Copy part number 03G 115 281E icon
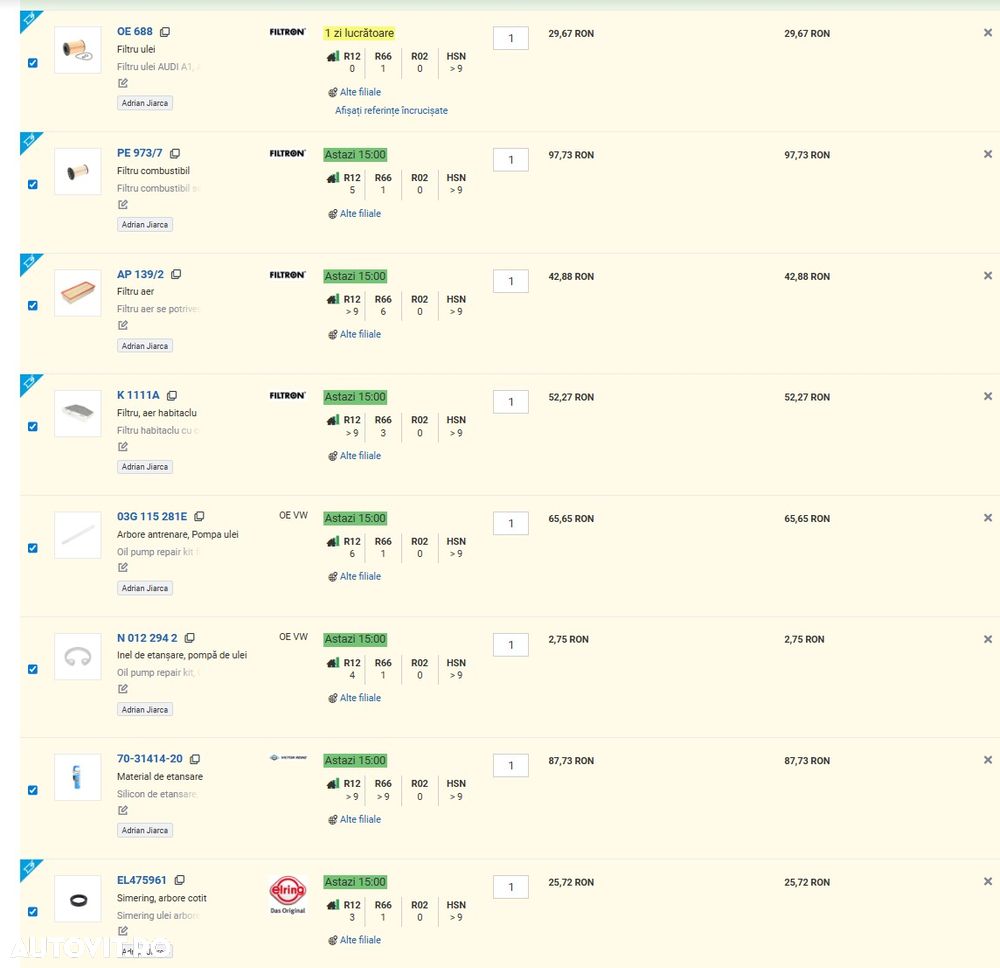 point(199,517)
